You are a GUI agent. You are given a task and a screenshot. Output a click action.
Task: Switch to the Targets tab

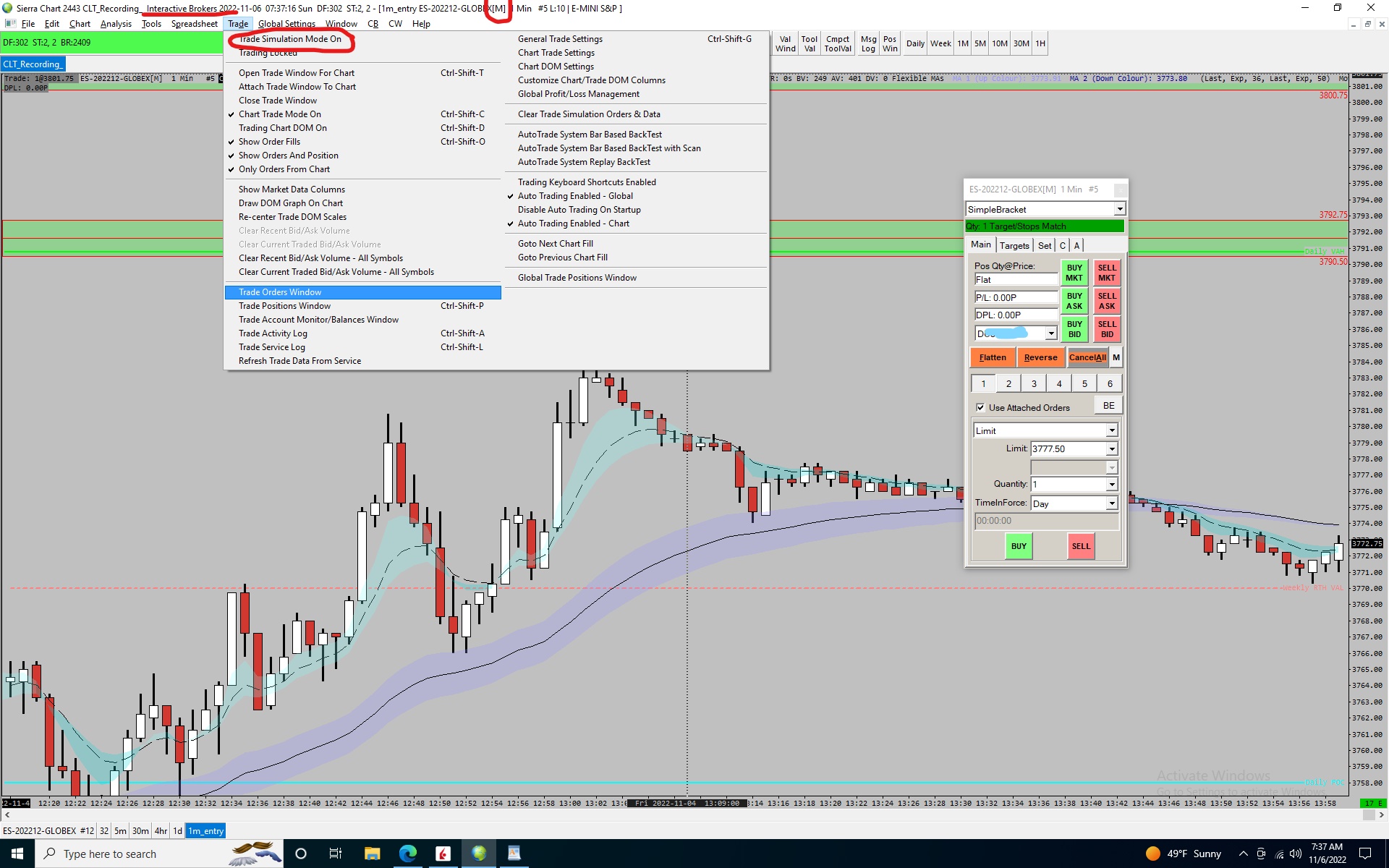1014,246
